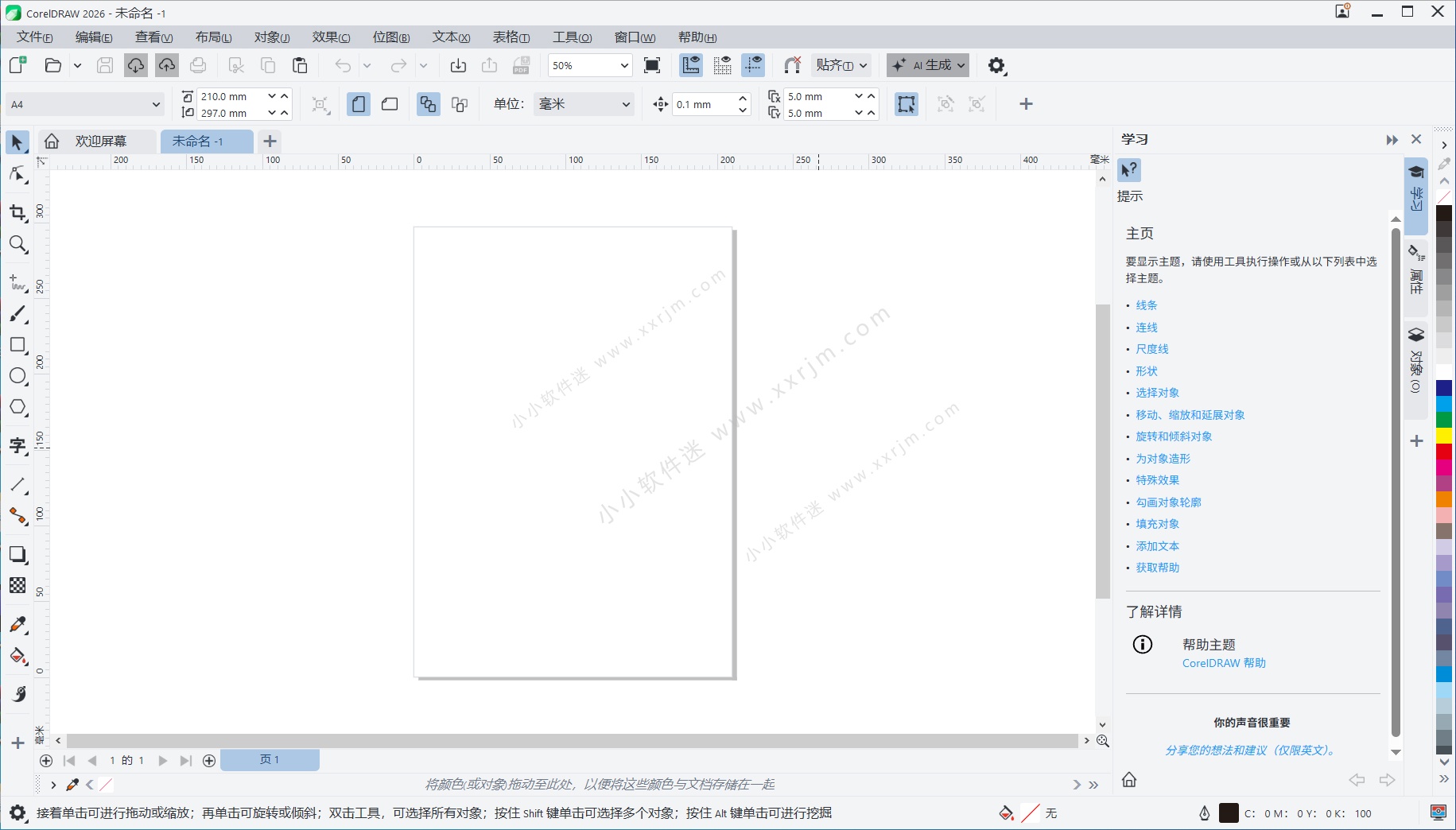
Task: Select the Shape tool below the pick tool
Action: pos(17,174)
